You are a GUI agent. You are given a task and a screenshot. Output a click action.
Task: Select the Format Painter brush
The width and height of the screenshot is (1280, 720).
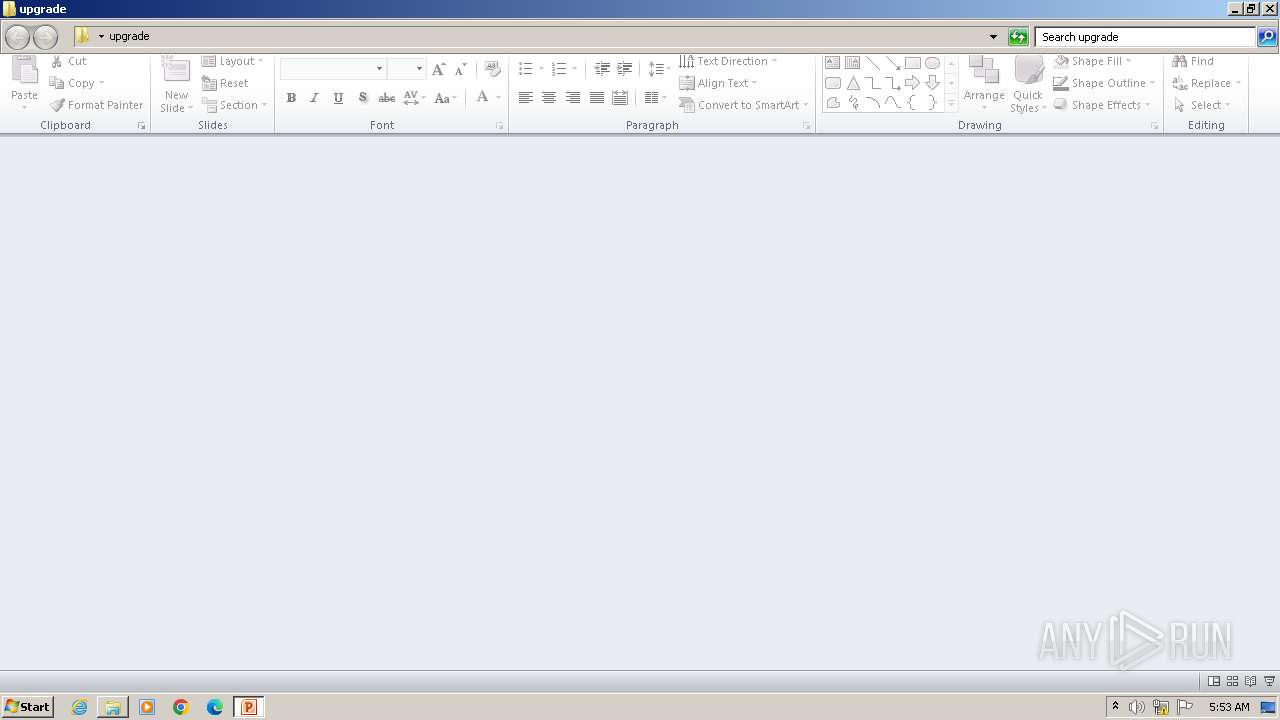click(96, 105)
